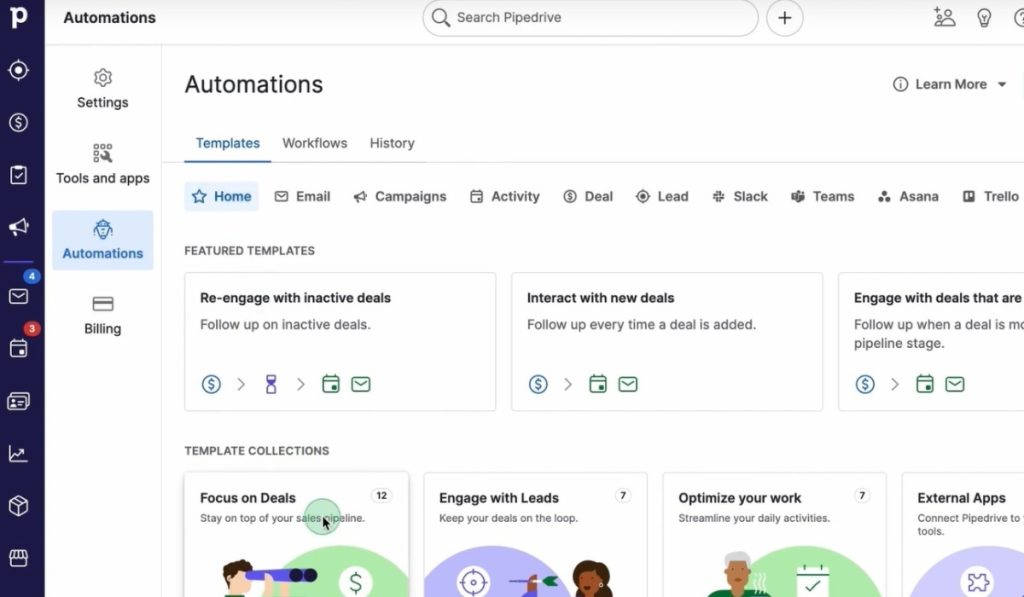Expand the Learn More dropdown

click(x=950, y=84)
